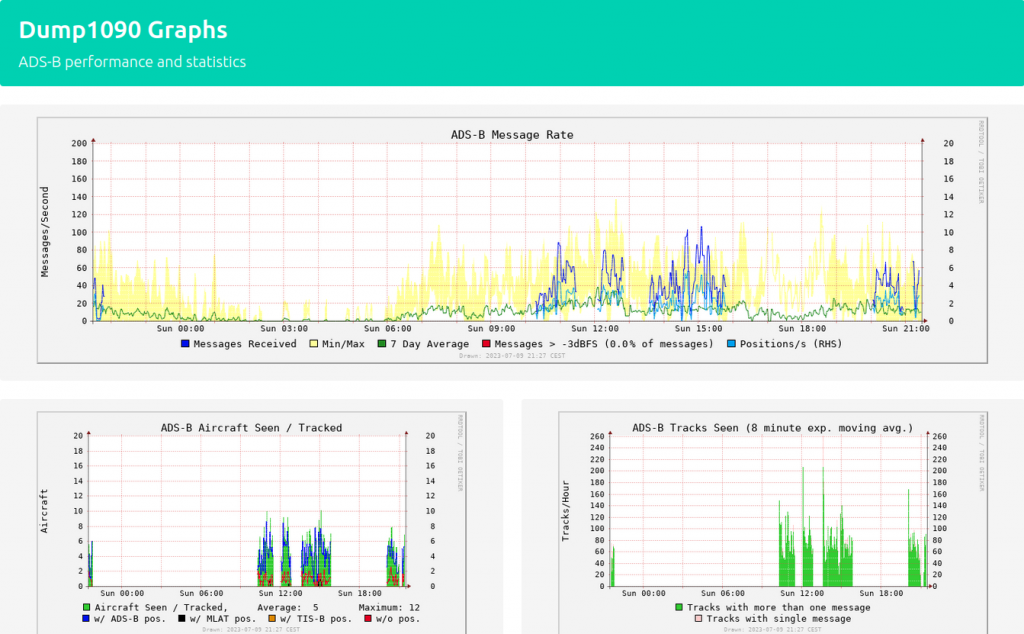
Task: Click the 'Messages/Second' y-axis label
Action: coord(44,232)
